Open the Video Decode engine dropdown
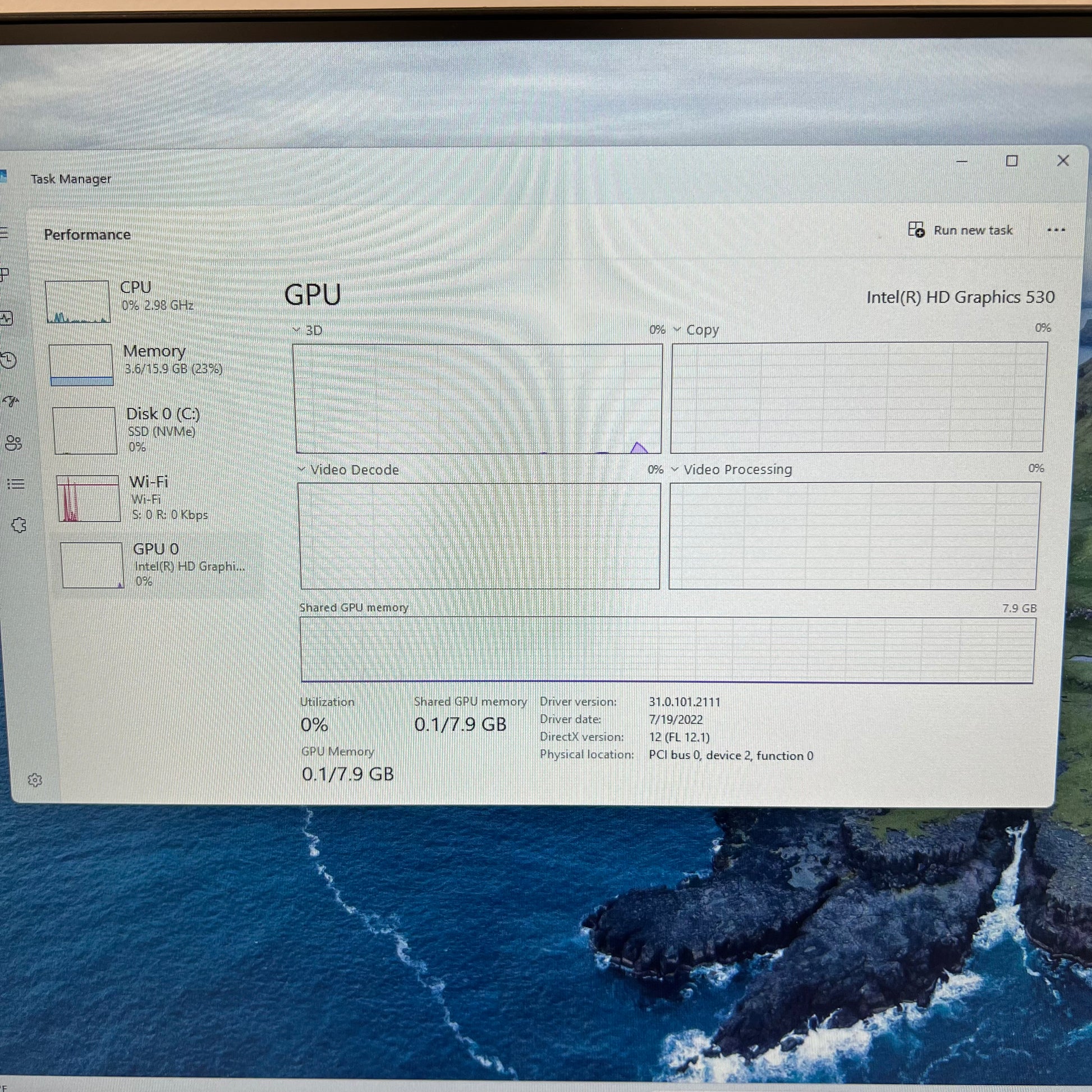 [x=348, y=470]
